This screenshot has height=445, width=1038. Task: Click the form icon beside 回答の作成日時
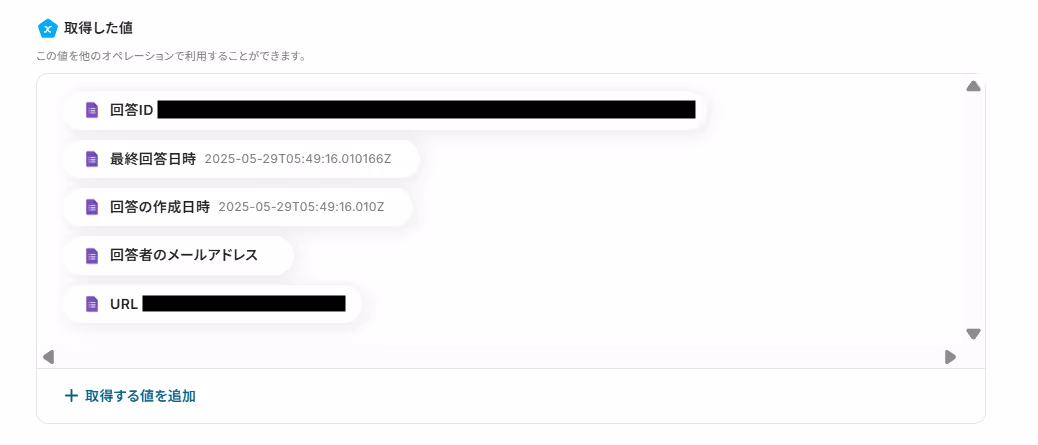(92, 207)
